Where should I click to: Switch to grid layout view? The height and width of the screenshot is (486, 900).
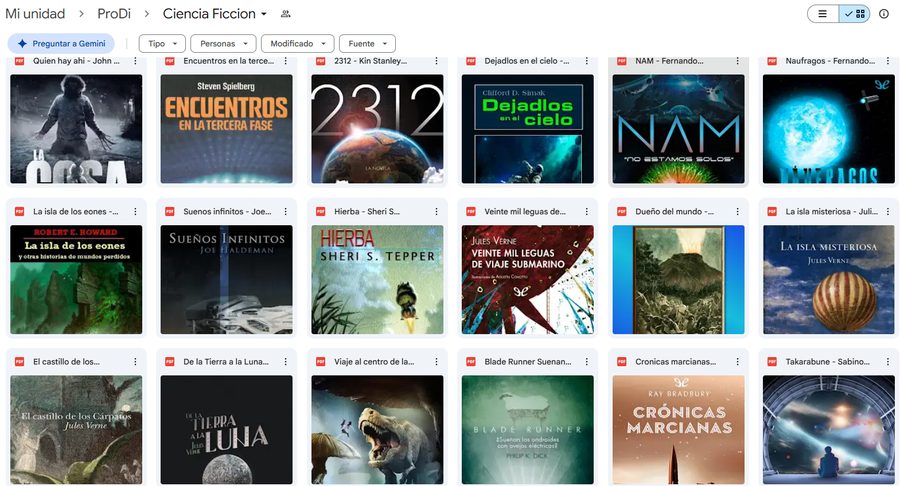[855, 14]
